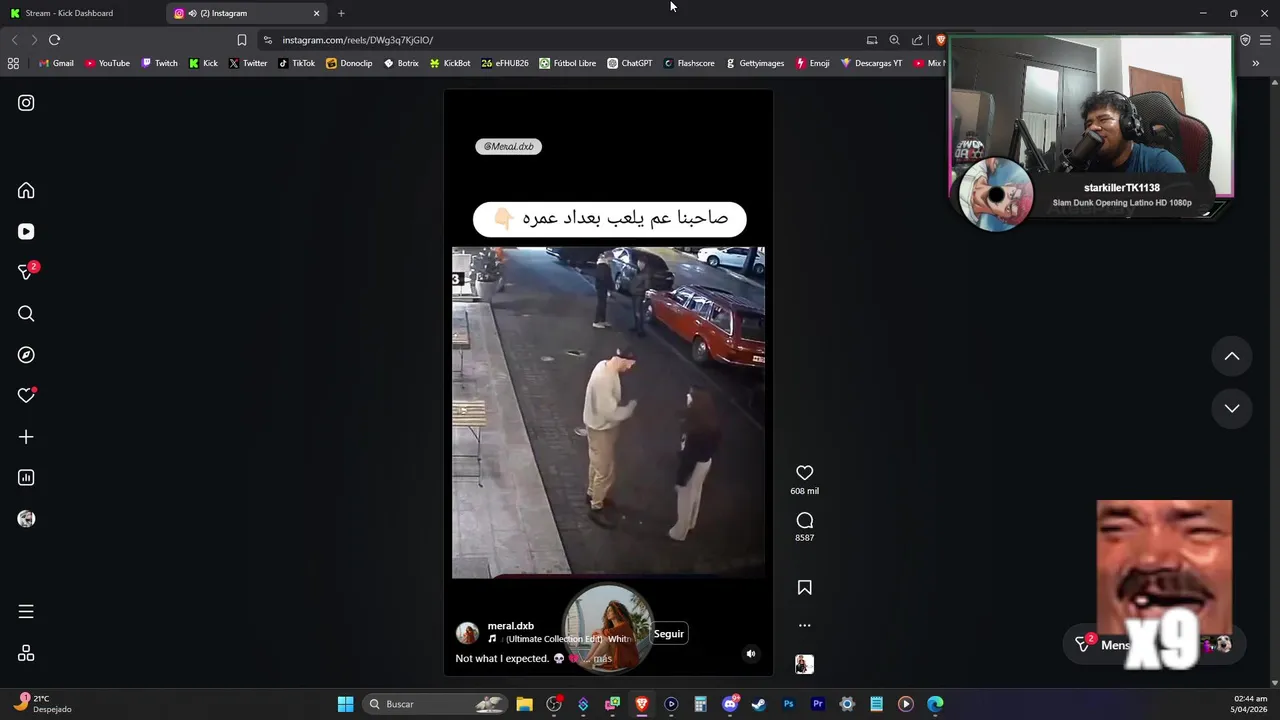Click the reel video to pause
Image resolution: width=1280 pixels, height=720 pixels.
click(x=608, y=412)
